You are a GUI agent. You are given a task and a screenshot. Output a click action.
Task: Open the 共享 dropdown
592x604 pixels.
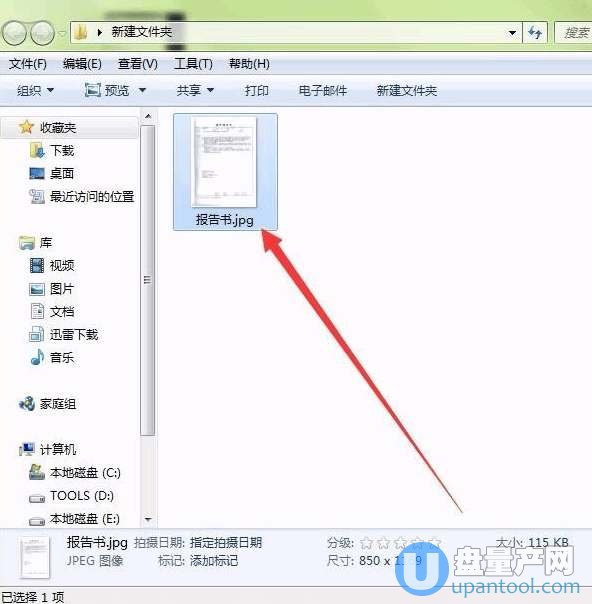tap(195, 91)
